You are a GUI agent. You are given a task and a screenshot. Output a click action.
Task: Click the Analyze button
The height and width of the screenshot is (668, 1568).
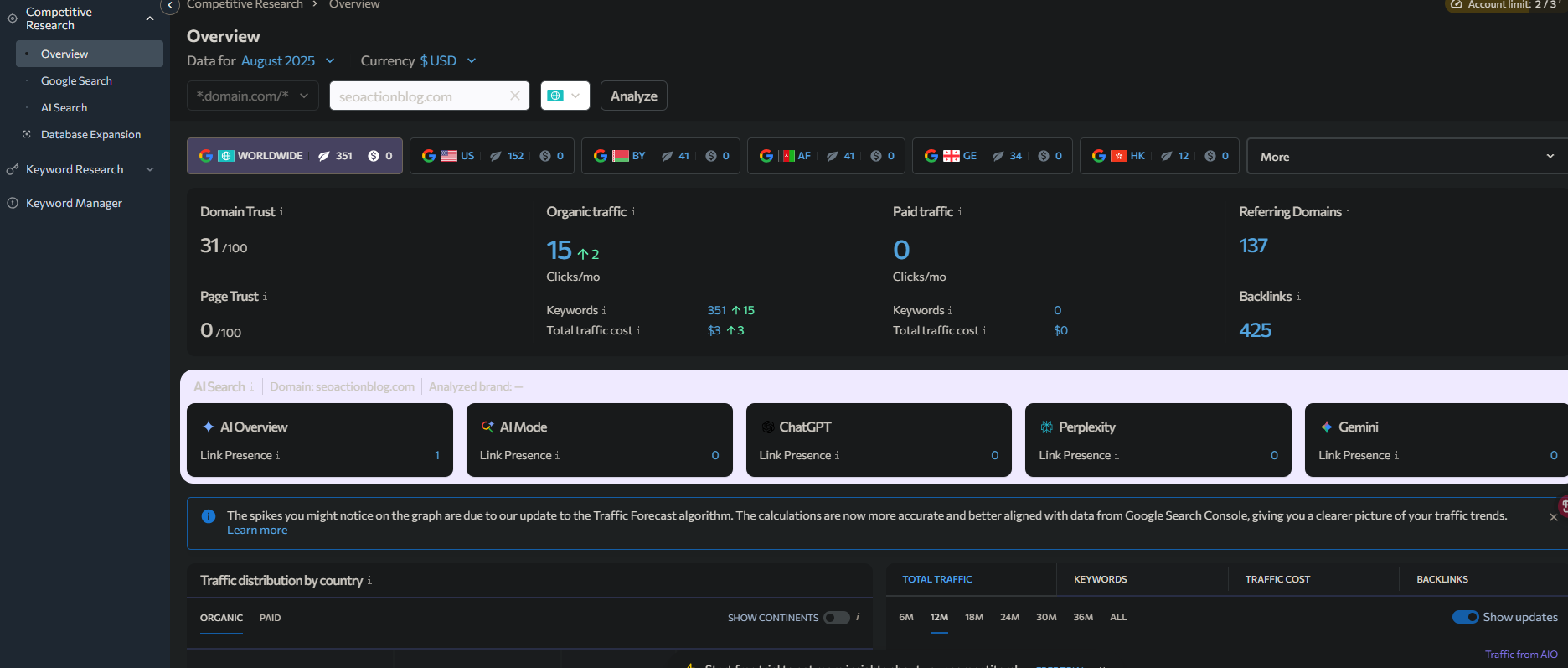click(x=633, y=96)
